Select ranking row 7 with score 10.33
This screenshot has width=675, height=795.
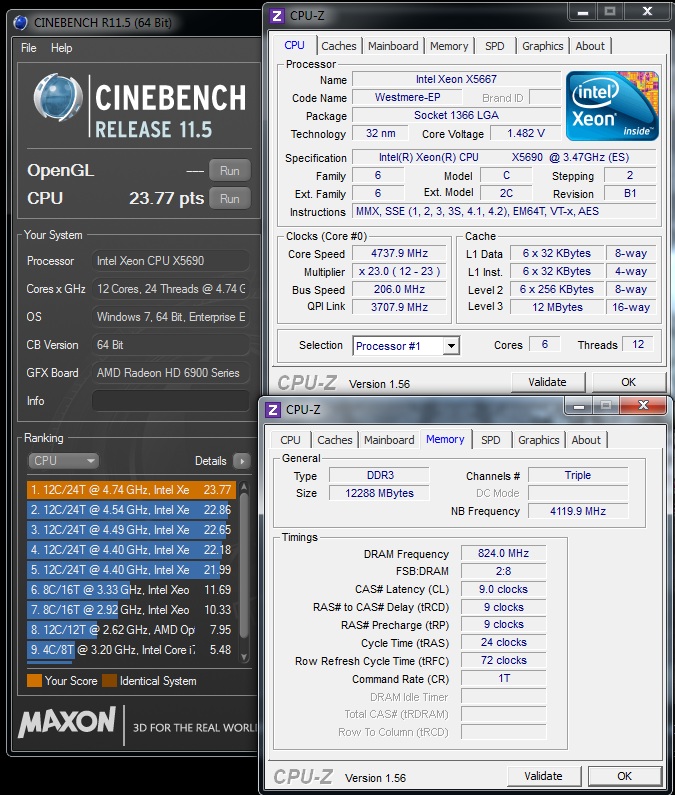tap(131, 609)
